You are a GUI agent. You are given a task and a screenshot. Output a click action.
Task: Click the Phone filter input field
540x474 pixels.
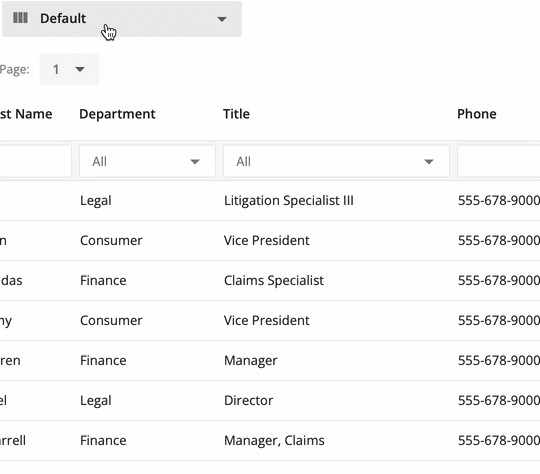tap(498, 161)
